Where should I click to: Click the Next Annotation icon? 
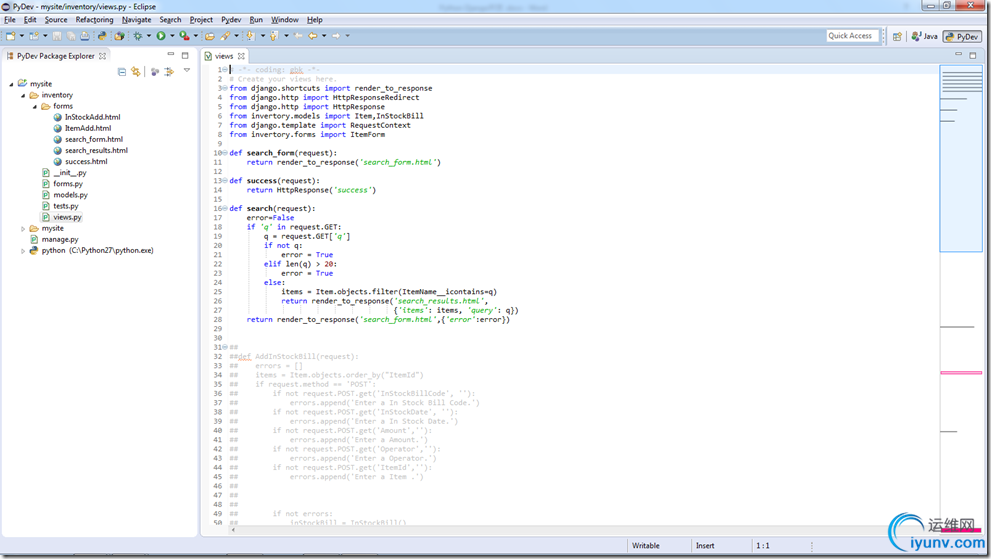click(x=250, y=36)
